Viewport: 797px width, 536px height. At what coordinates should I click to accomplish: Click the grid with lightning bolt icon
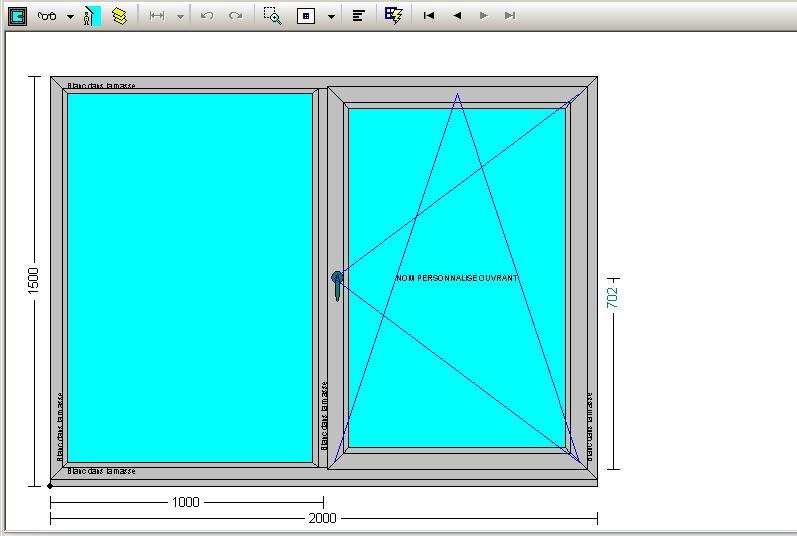394,16
